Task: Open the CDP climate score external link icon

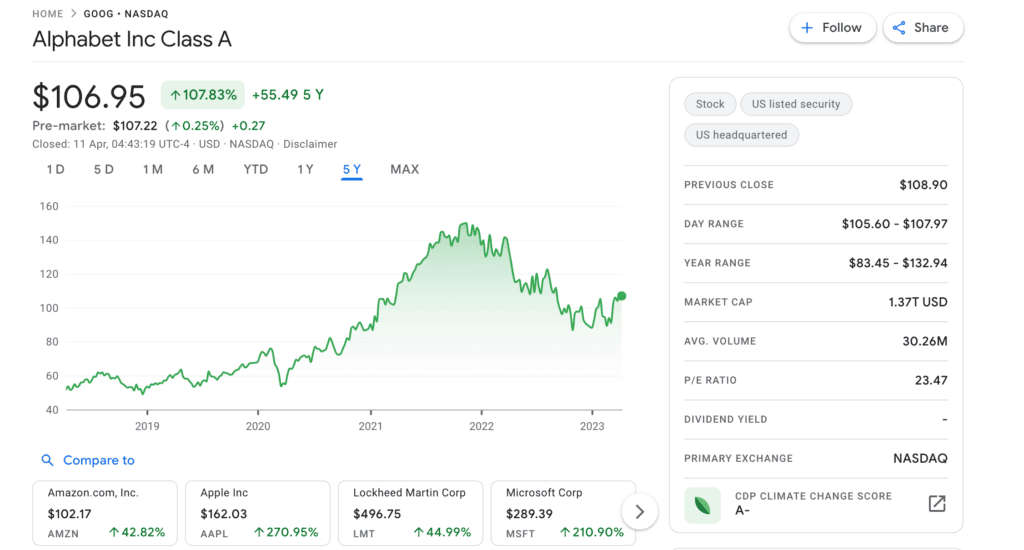Action: tap(936, 504)
